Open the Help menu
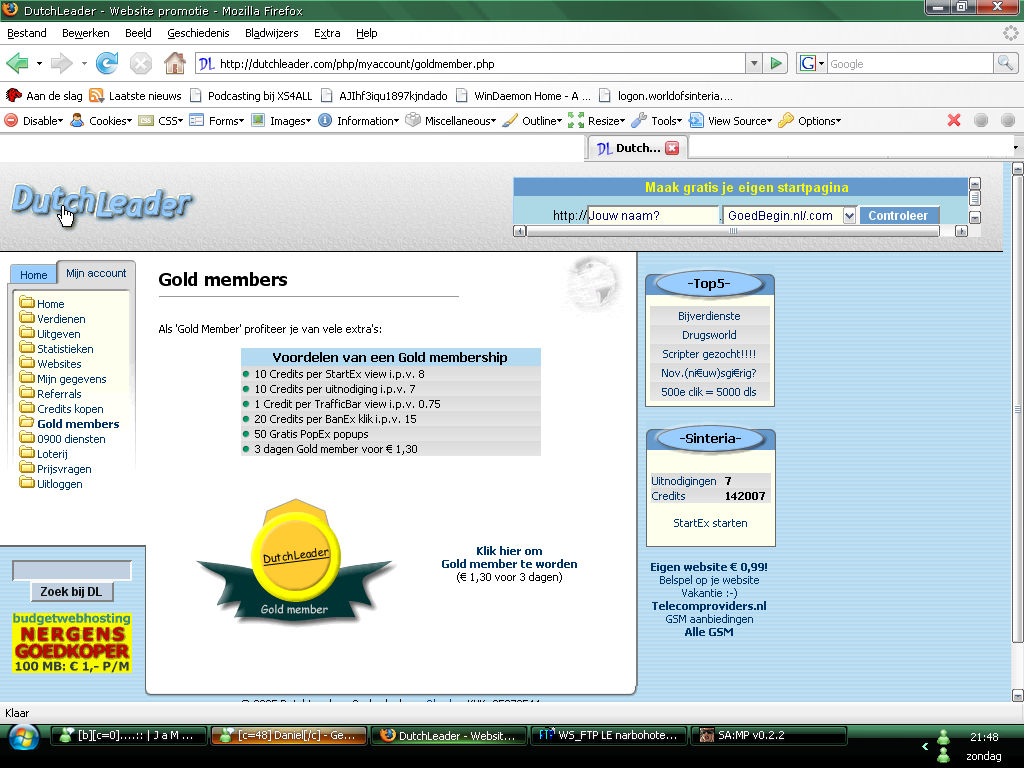Image resolution: width=1024 pixels, height=768 pixels. (x=366, y=33)
